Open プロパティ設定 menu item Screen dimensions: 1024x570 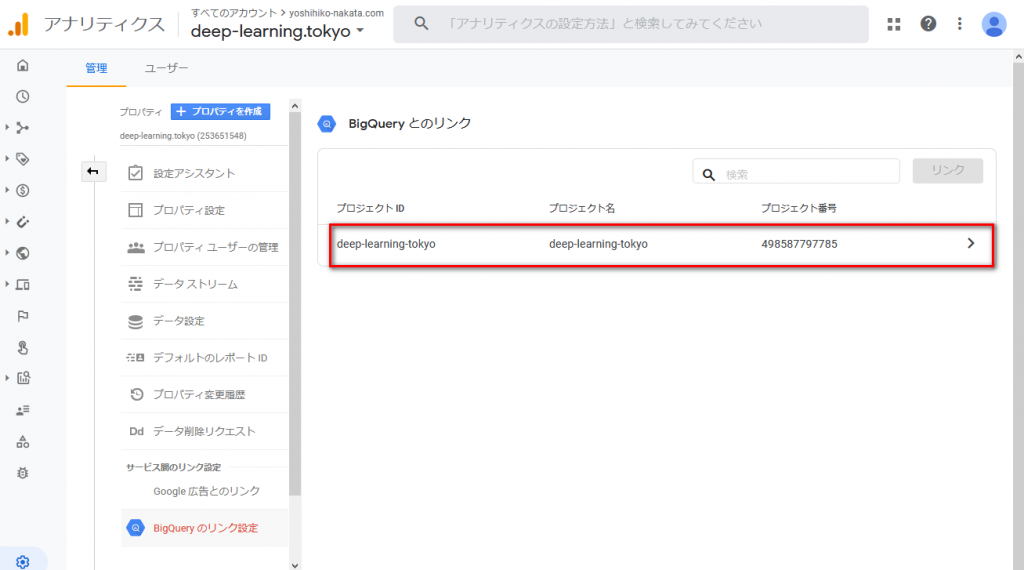click(204, 210)
